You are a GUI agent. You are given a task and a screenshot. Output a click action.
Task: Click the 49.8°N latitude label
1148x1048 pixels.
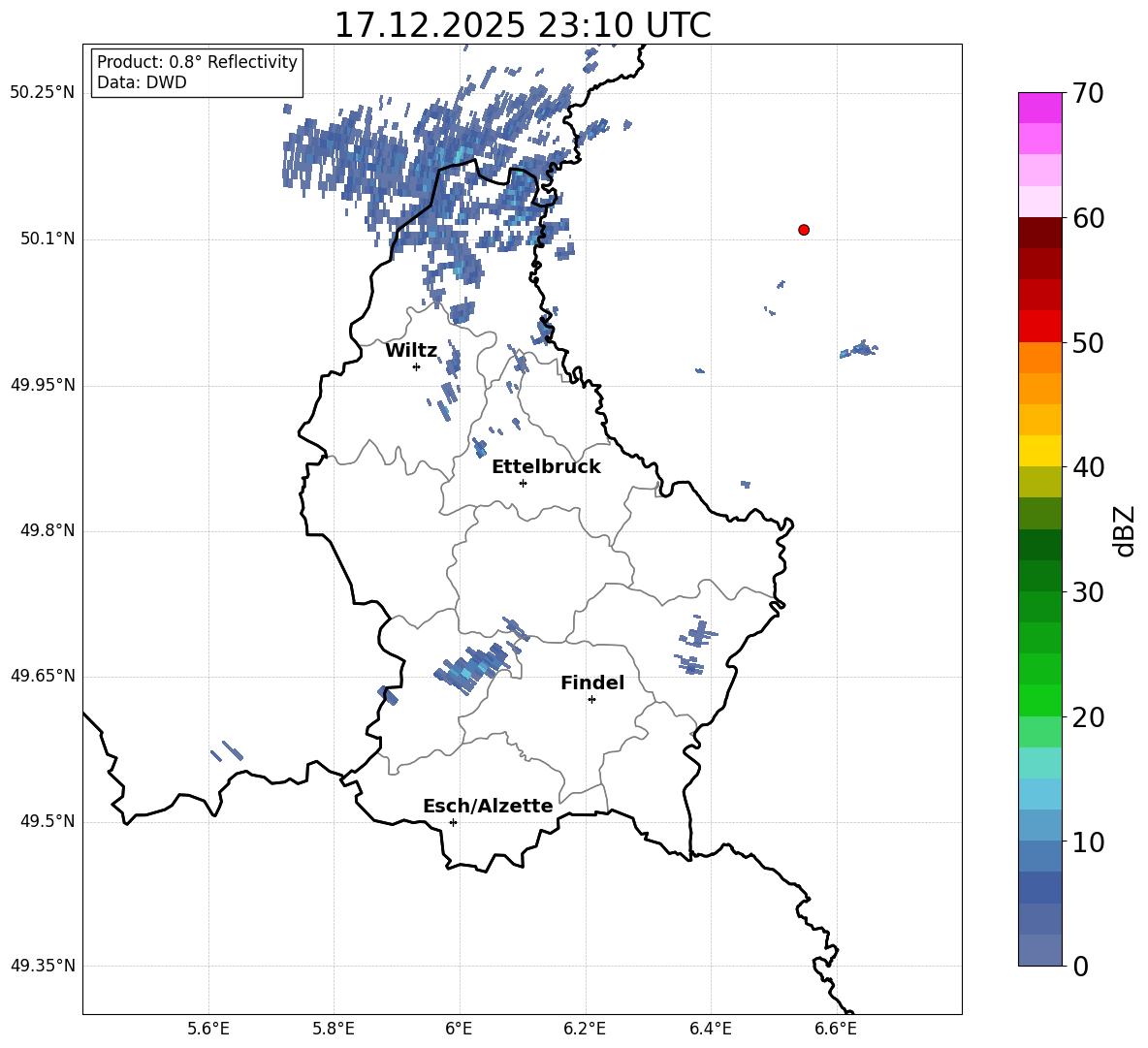point(48,530)
